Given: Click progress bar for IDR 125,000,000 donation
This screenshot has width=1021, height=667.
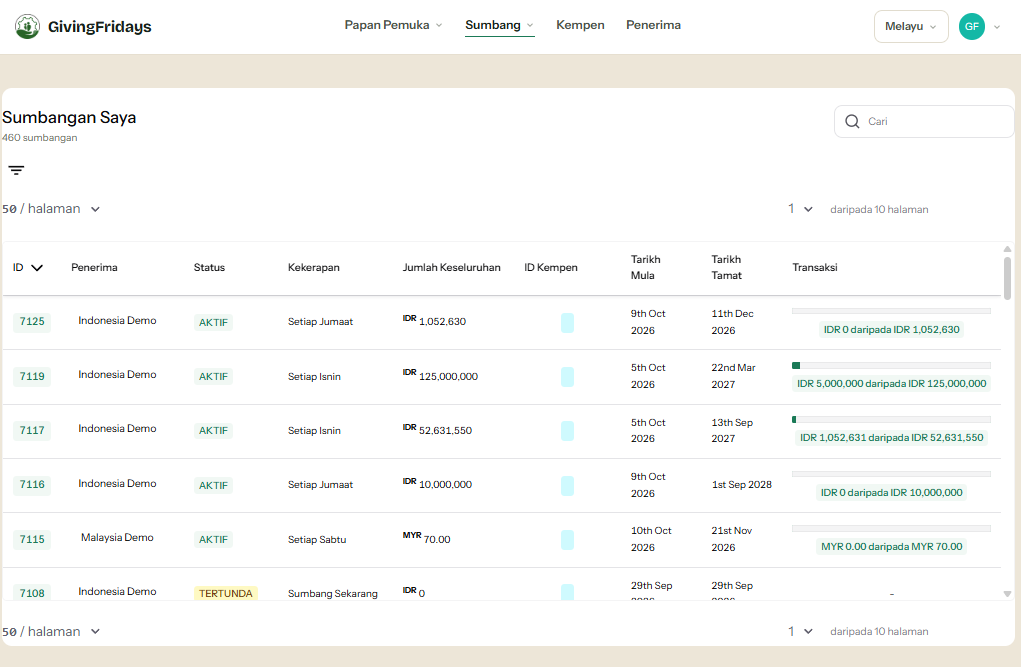Looking at the screenshot, I should pyautogui.click(x=891, y=365).
